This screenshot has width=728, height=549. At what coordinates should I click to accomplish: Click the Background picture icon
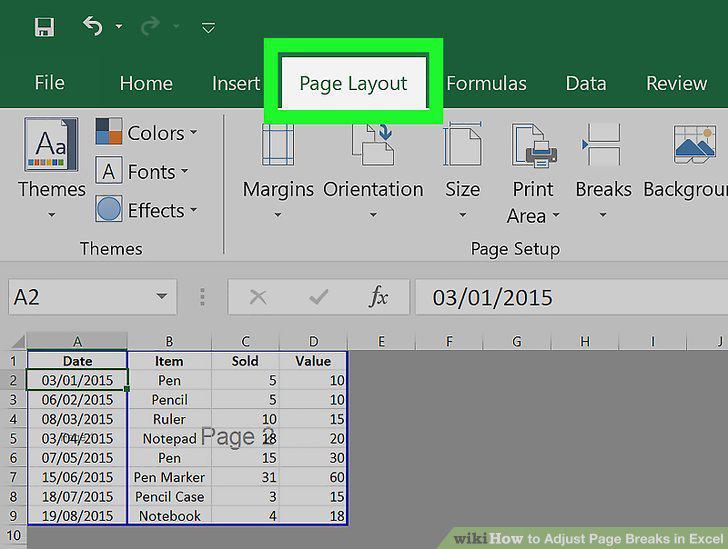click(695, 144)
